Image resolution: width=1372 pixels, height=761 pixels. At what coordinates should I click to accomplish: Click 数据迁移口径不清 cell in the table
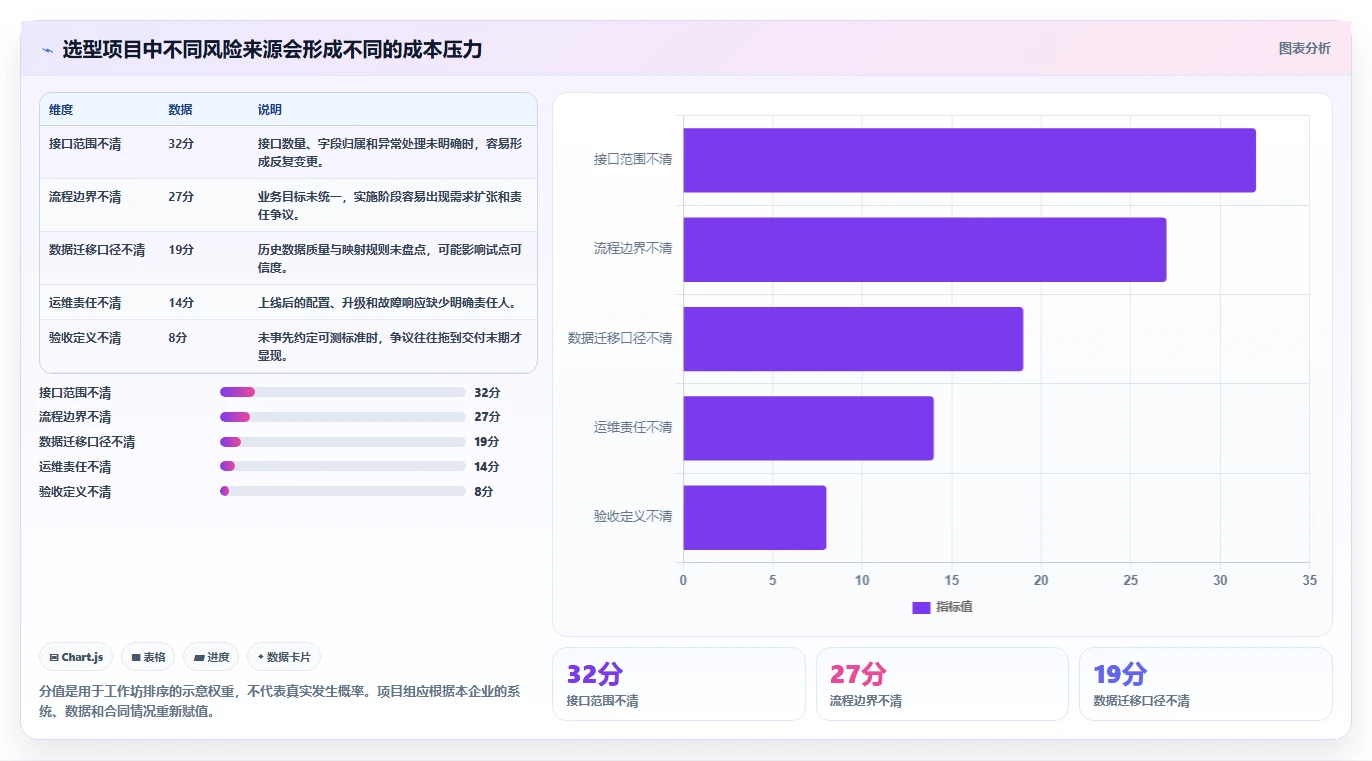pyautogui.click(x=97, y=250)
